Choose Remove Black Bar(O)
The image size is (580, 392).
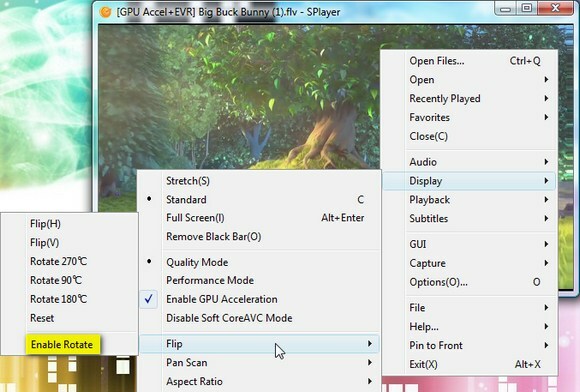coord(259,237)
